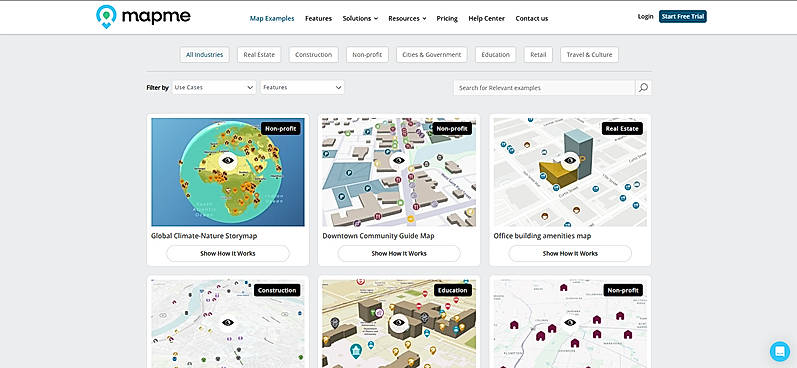Click Office building amenities map title
Screen dimensions: 797x368
[x=542, y=236]
